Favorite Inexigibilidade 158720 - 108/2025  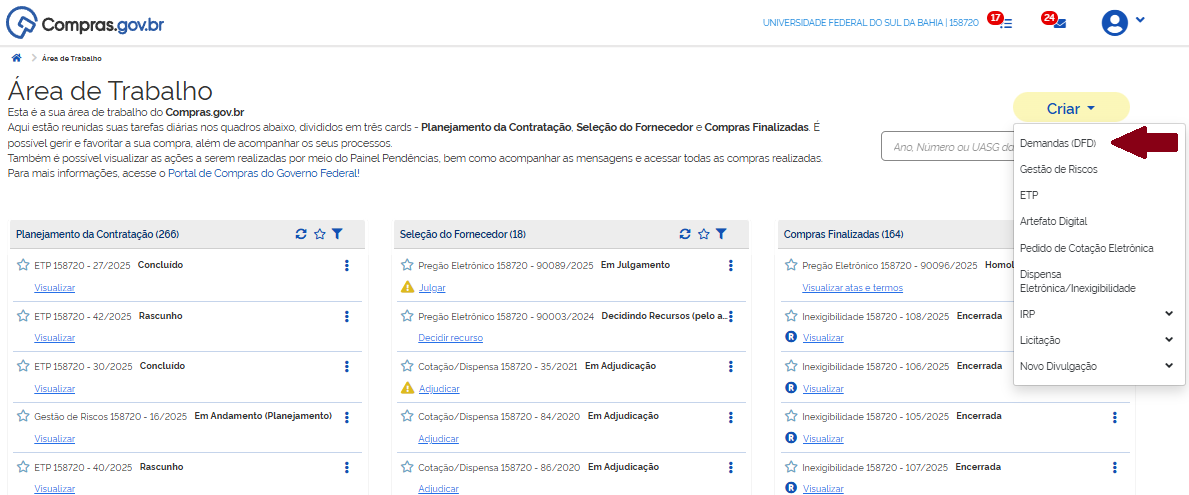point(791,316)
